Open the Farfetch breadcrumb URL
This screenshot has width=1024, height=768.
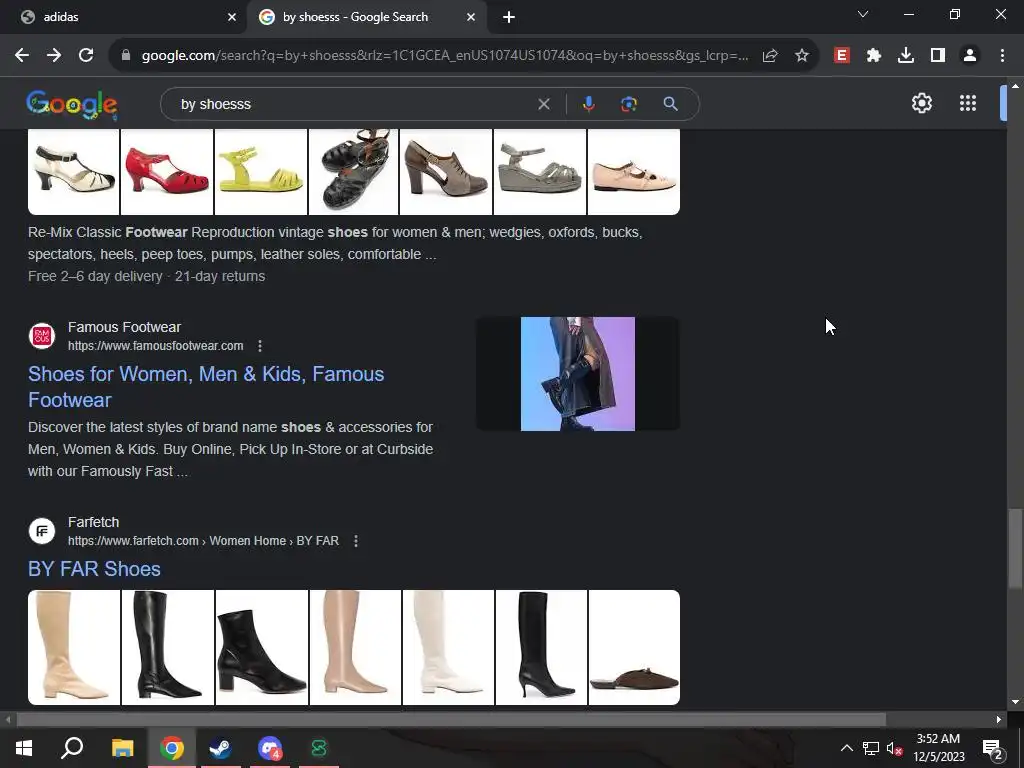(203, 541)
